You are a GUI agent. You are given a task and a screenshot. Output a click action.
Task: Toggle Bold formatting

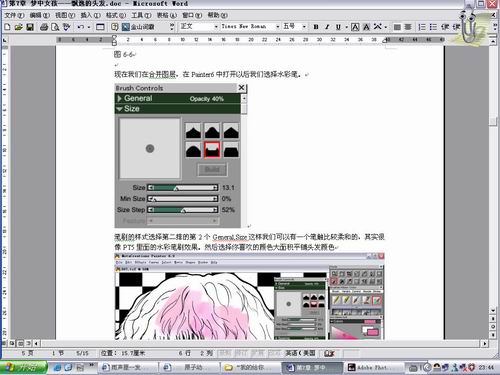coord(316,27)
